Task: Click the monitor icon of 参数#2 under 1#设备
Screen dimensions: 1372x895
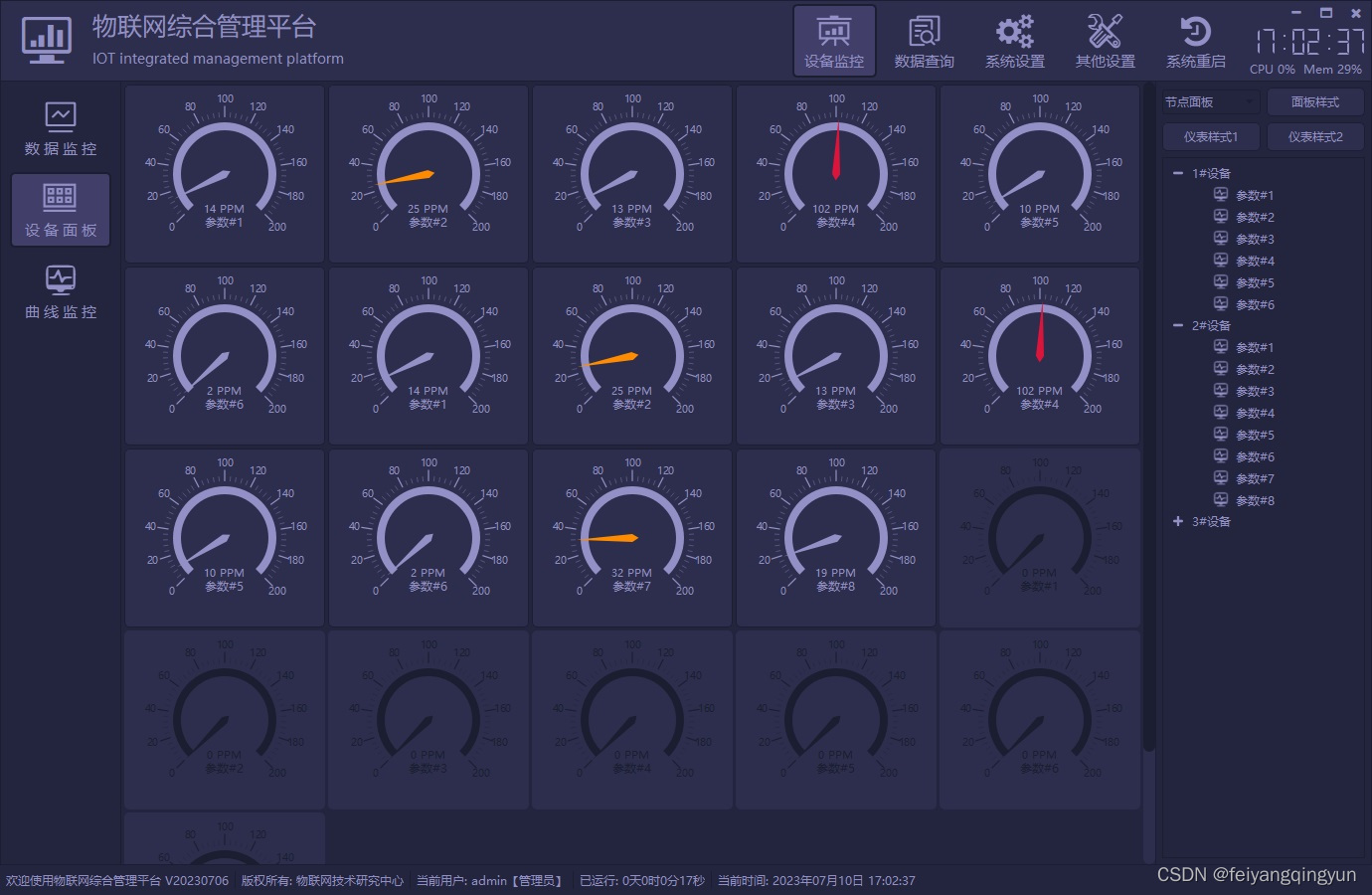Action: (x=1221, y=217)
